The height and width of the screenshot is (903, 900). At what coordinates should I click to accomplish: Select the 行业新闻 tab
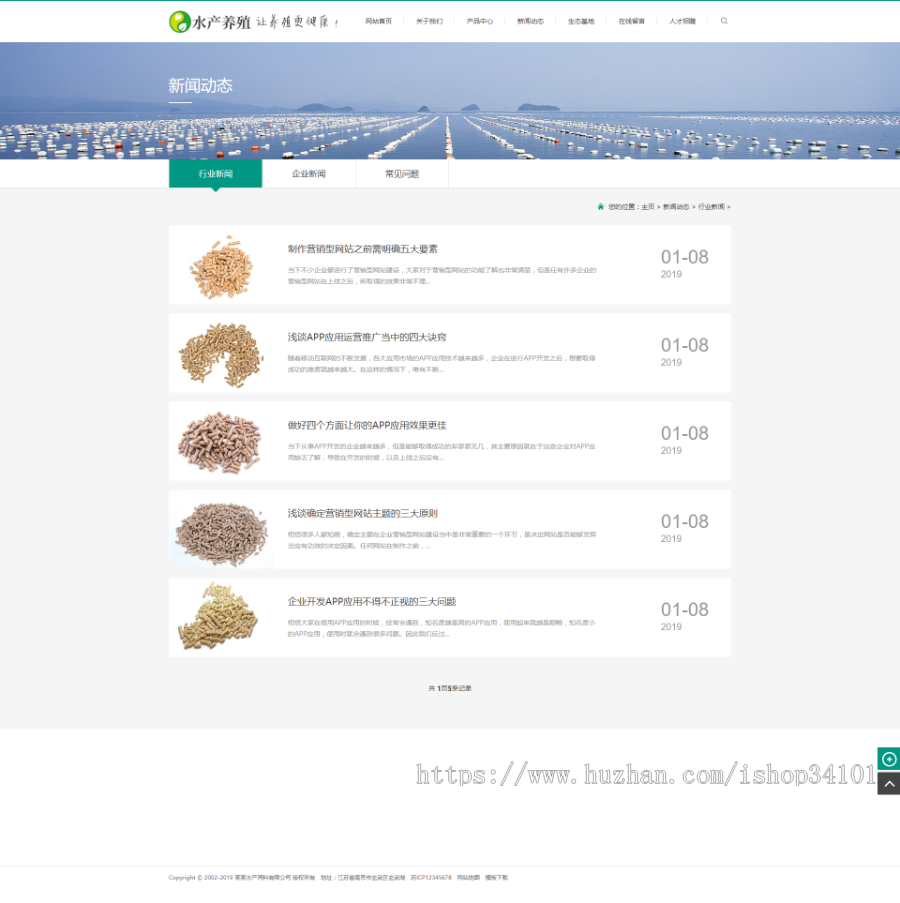[x=215, y=174]
